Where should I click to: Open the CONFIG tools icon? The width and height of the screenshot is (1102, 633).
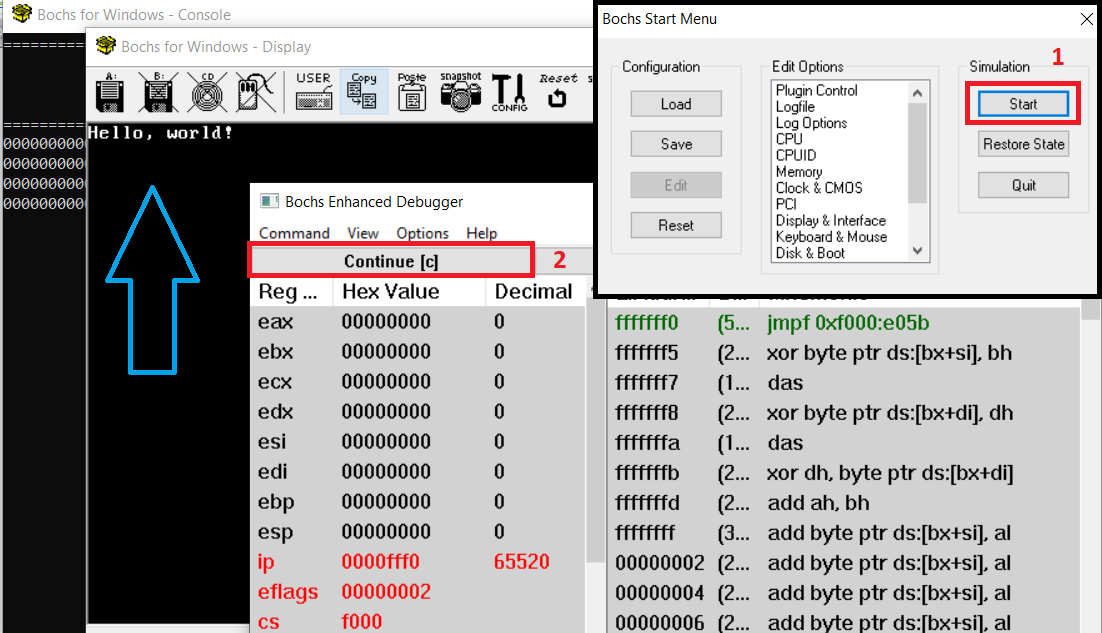click(510, 92)
